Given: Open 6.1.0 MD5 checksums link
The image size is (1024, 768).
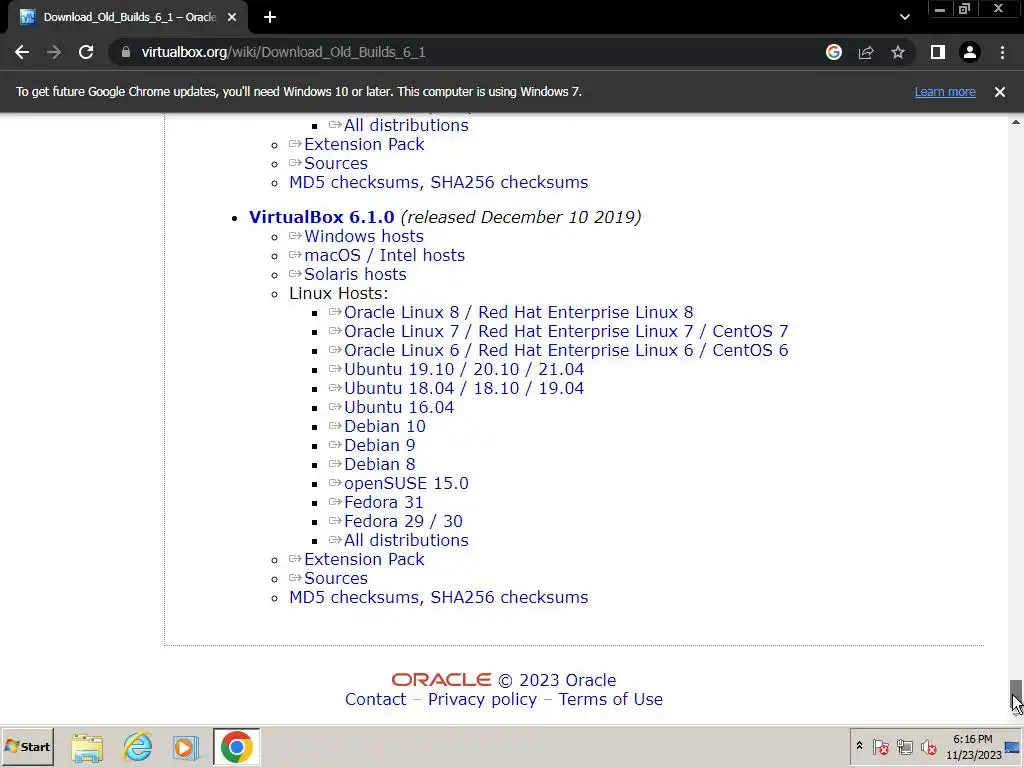Looking at the screenshot, I should pyautogui.click(x=353, y=597).
